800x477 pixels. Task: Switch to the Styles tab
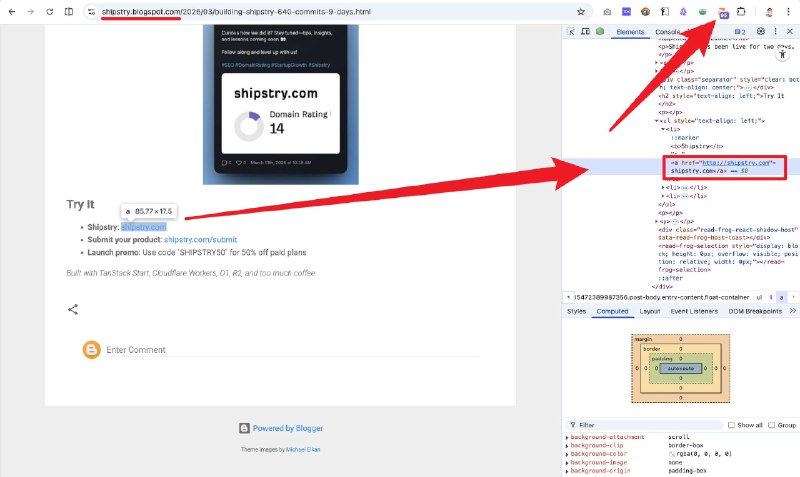[576, 311]
